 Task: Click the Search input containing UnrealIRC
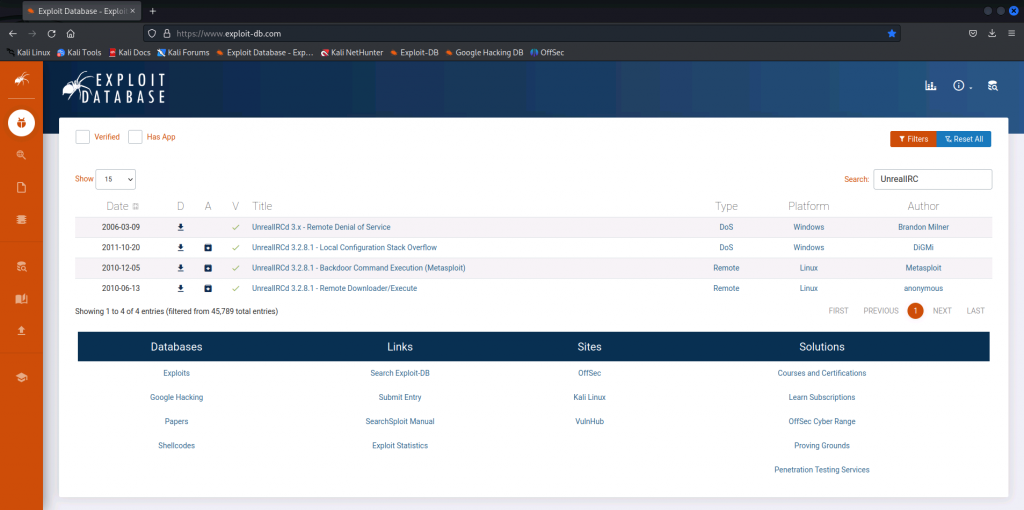[x=933, y=179]
